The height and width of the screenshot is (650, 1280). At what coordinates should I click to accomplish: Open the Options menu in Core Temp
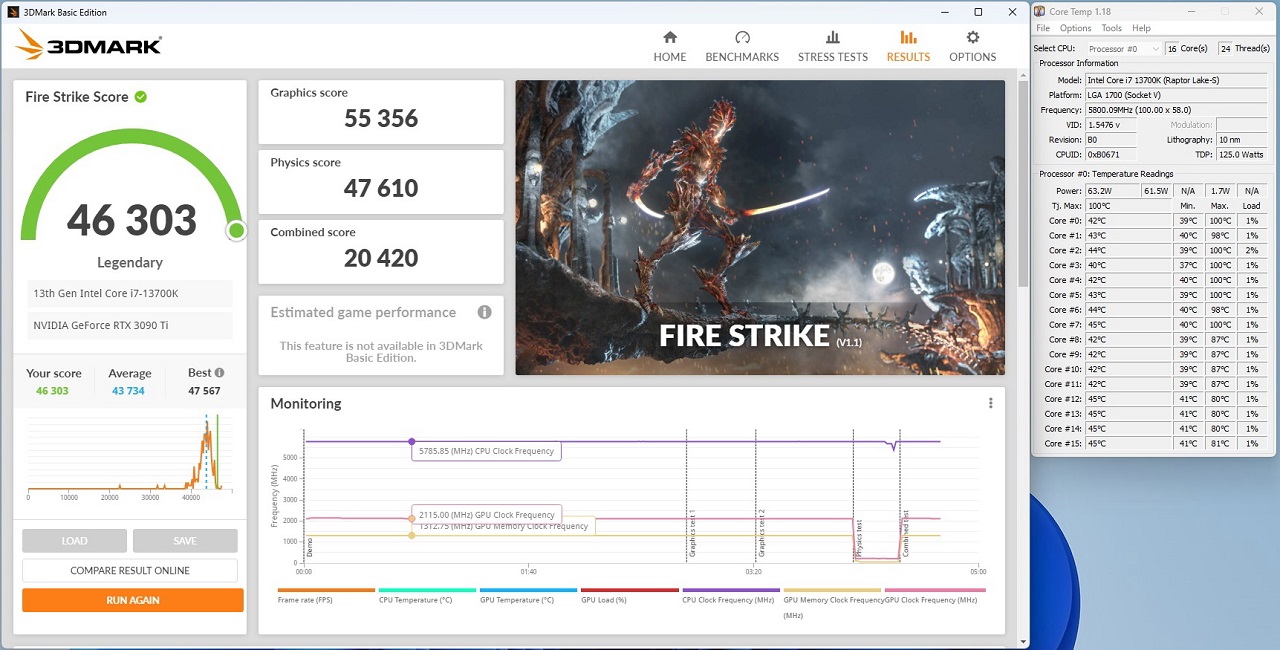pos(1075,28)
